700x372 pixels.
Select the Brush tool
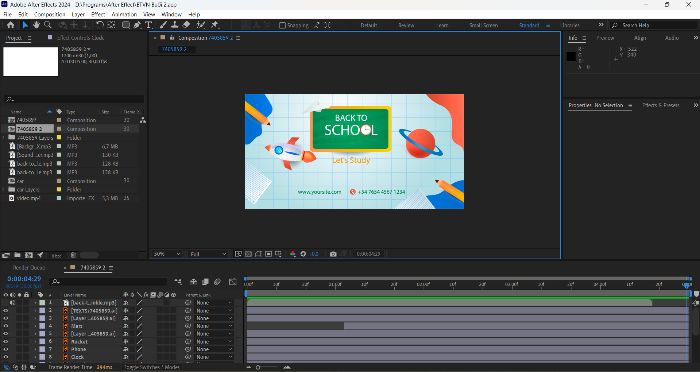[x=163, y=25]
